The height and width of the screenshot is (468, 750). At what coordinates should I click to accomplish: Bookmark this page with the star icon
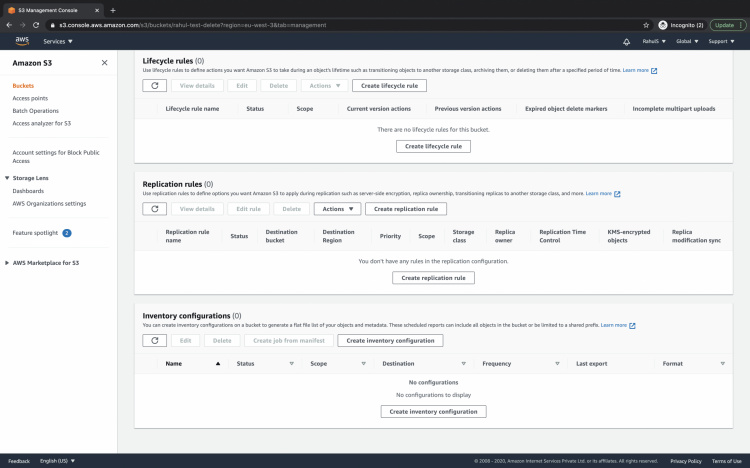click(x=648, y=24)
